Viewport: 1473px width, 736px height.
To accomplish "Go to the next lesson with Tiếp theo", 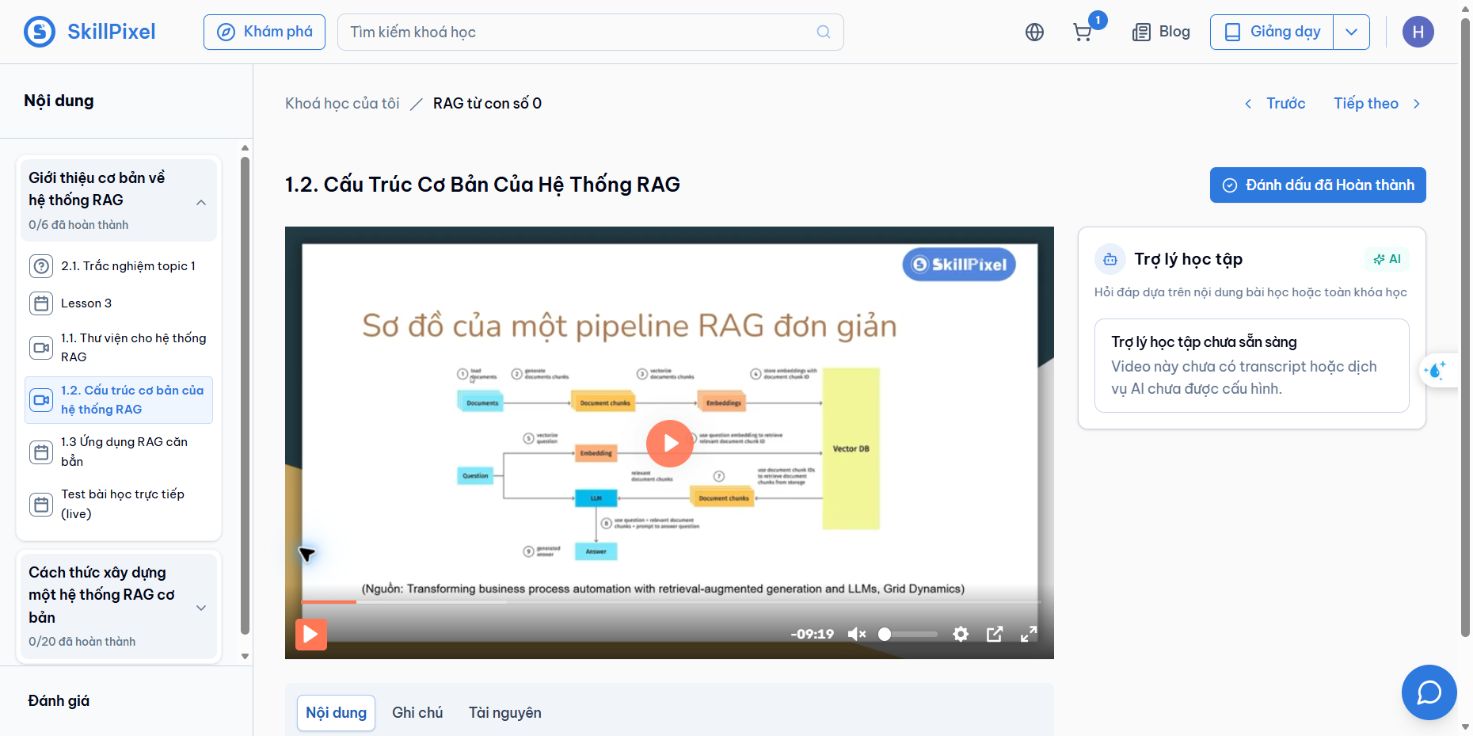I will (x=1377, y=103).
